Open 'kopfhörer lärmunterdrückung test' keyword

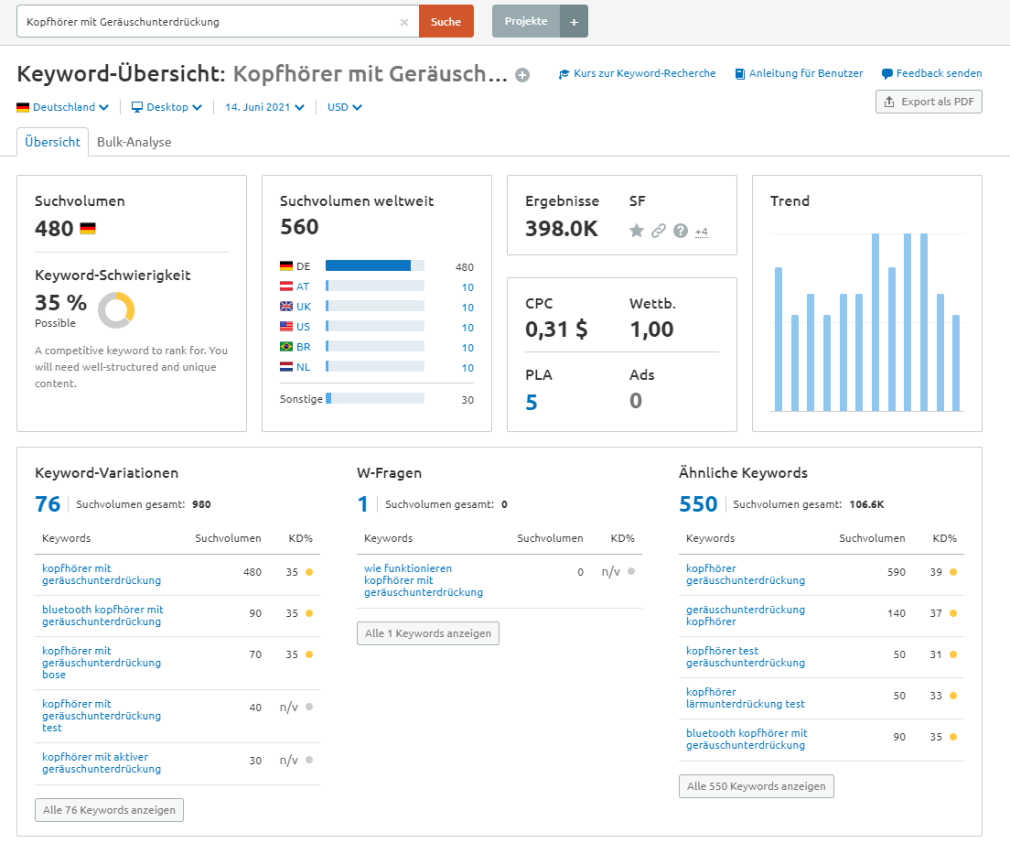pos(745,698)
